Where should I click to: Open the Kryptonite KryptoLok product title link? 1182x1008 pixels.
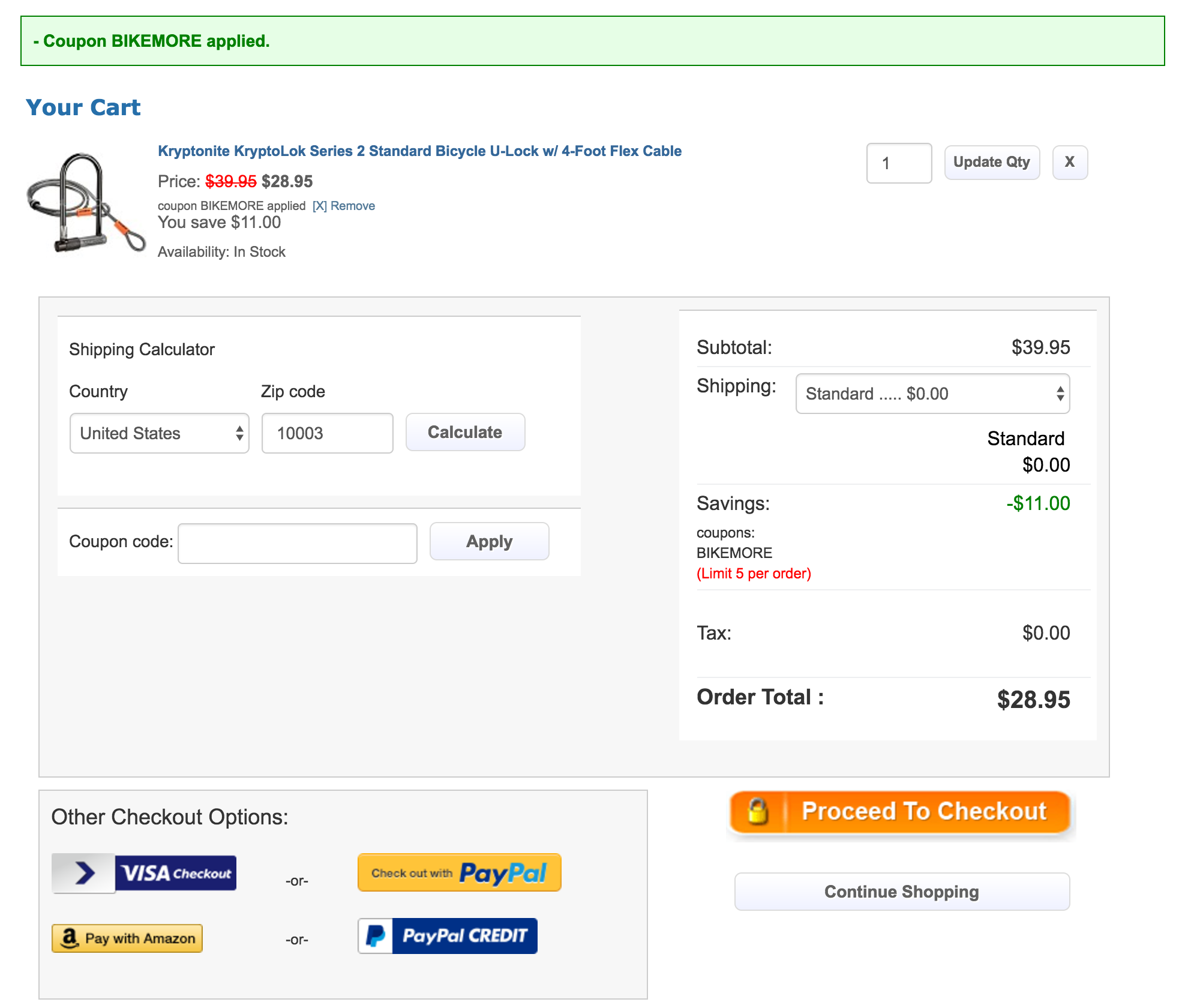click(419, 151)
